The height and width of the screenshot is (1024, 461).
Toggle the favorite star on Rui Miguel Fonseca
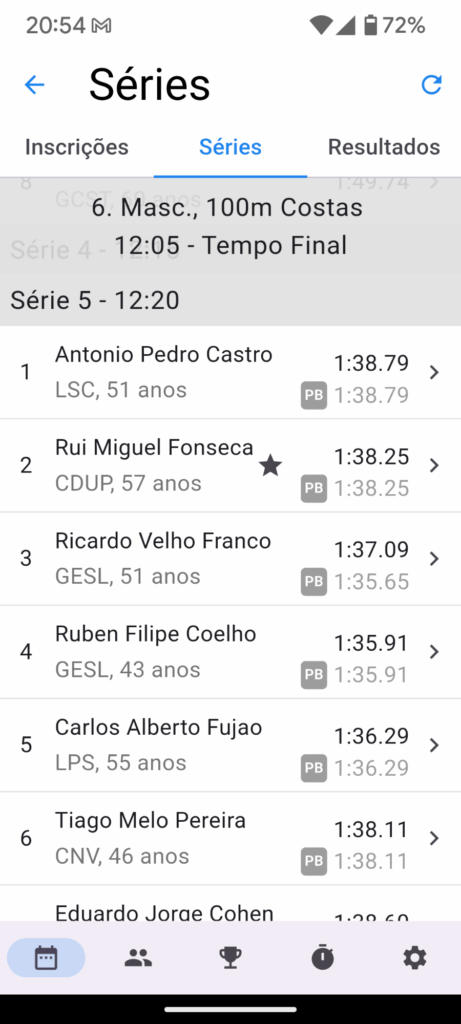[x=270, y=466]
